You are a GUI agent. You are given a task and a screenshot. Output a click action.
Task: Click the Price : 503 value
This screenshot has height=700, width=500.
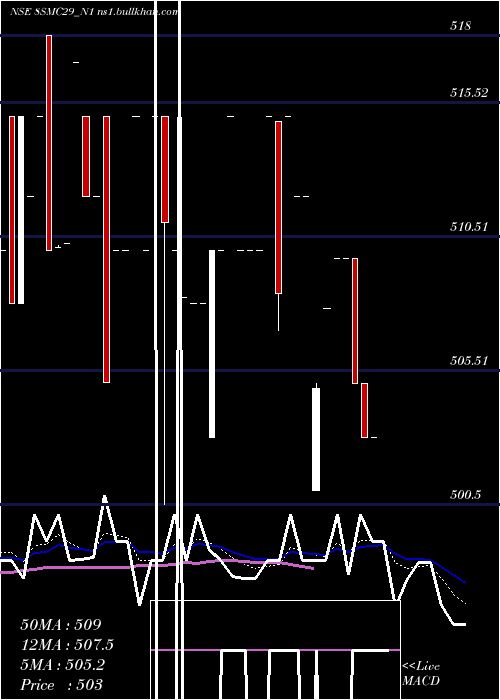[62, 685]
